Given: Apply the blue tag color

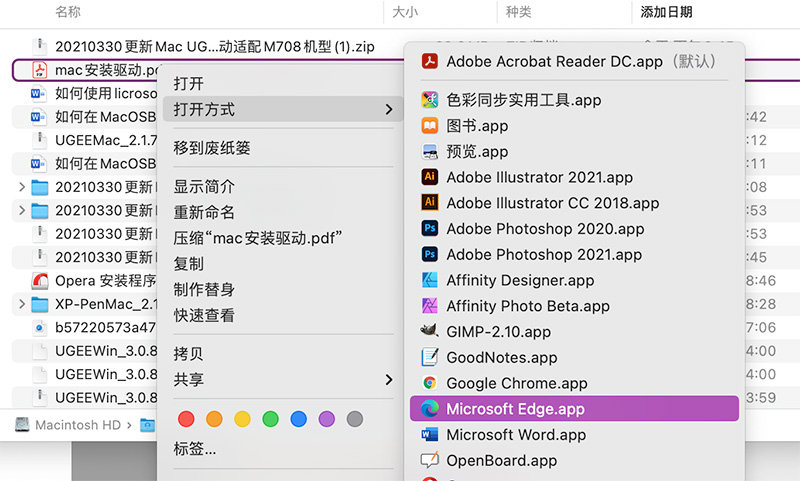Looking at the screenshot, I should click(x=298, y=419).
